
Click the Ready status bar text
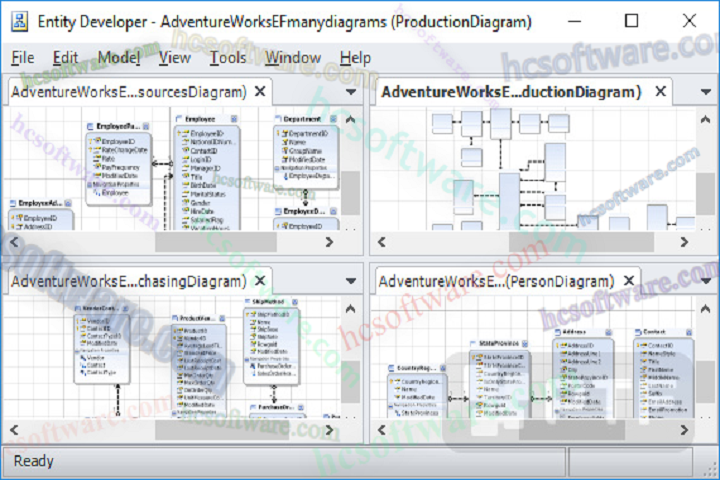point(34,461)
